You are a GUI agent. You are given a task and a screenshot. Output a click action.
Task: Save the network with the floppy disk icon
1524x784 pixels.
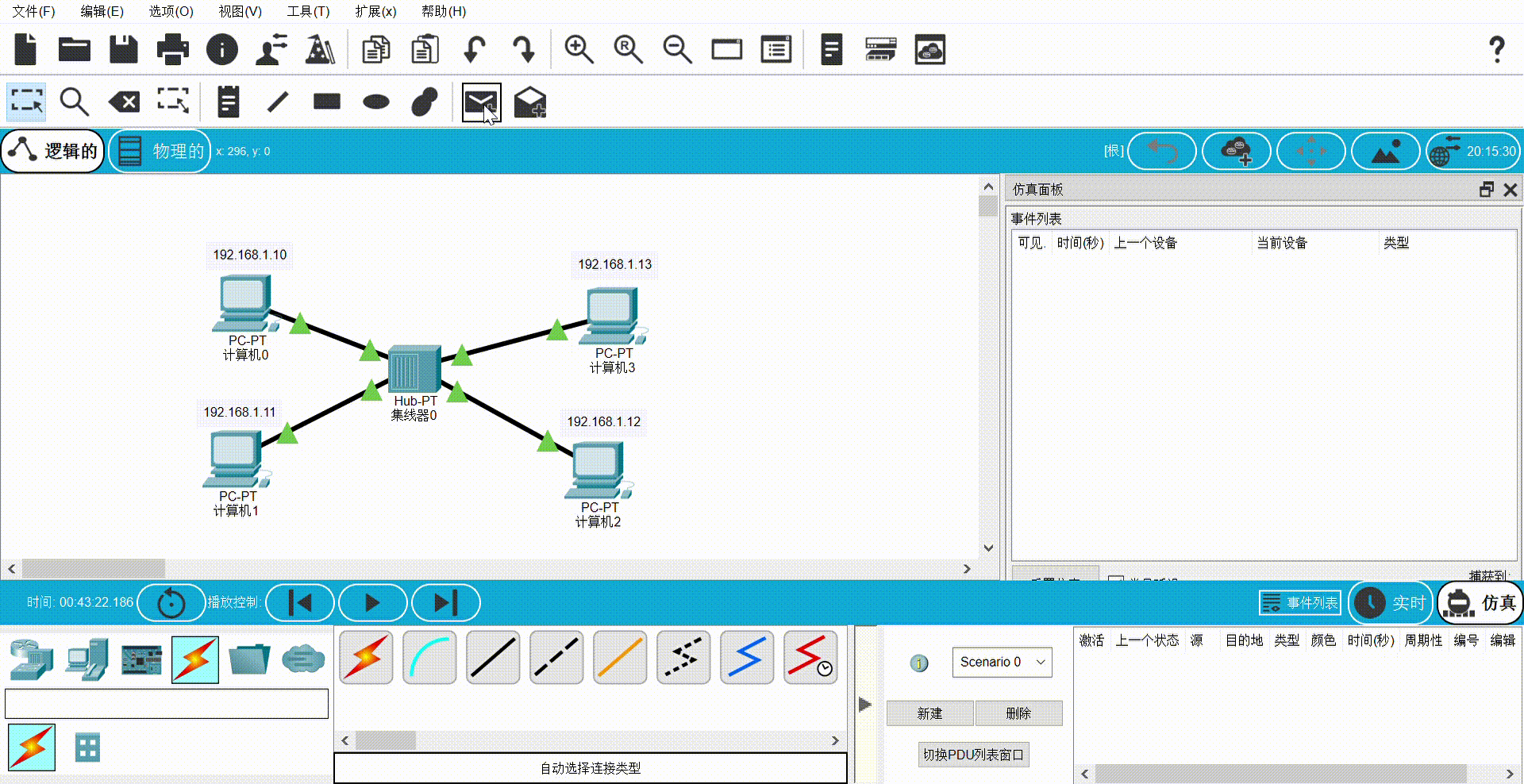[124, 49]
